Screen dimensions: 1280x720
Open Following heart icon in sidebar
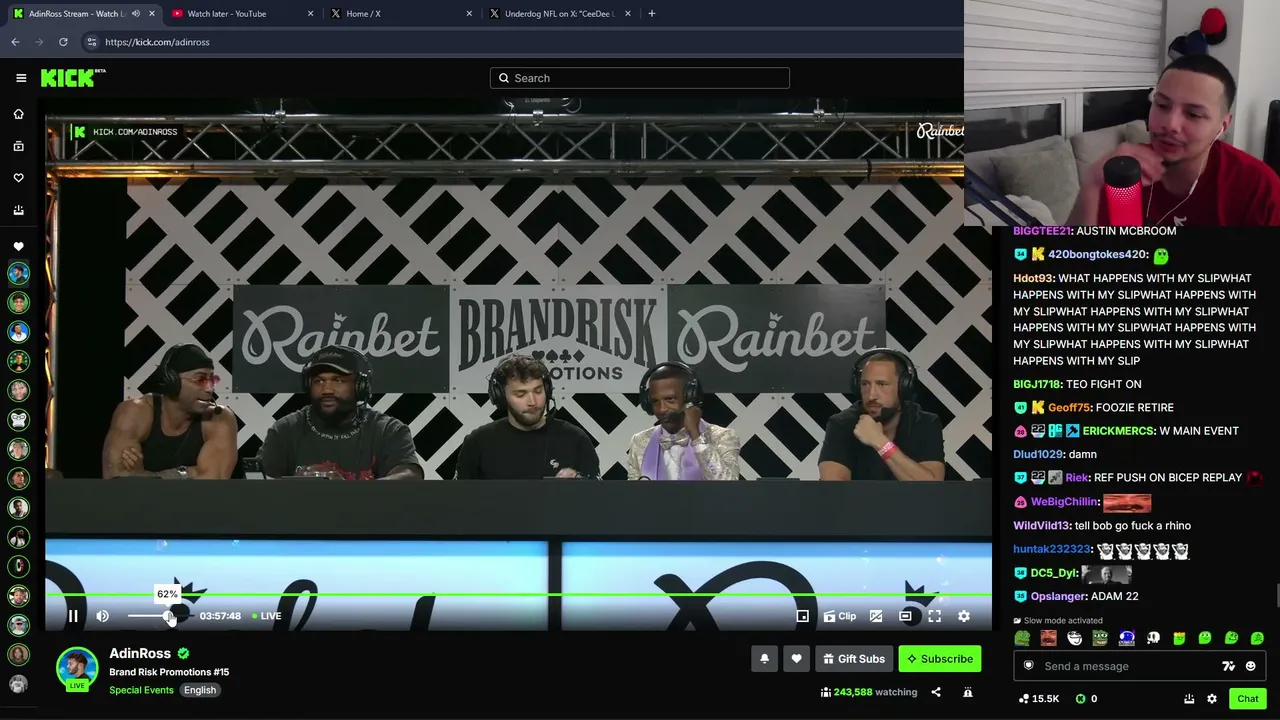[18, 178]
